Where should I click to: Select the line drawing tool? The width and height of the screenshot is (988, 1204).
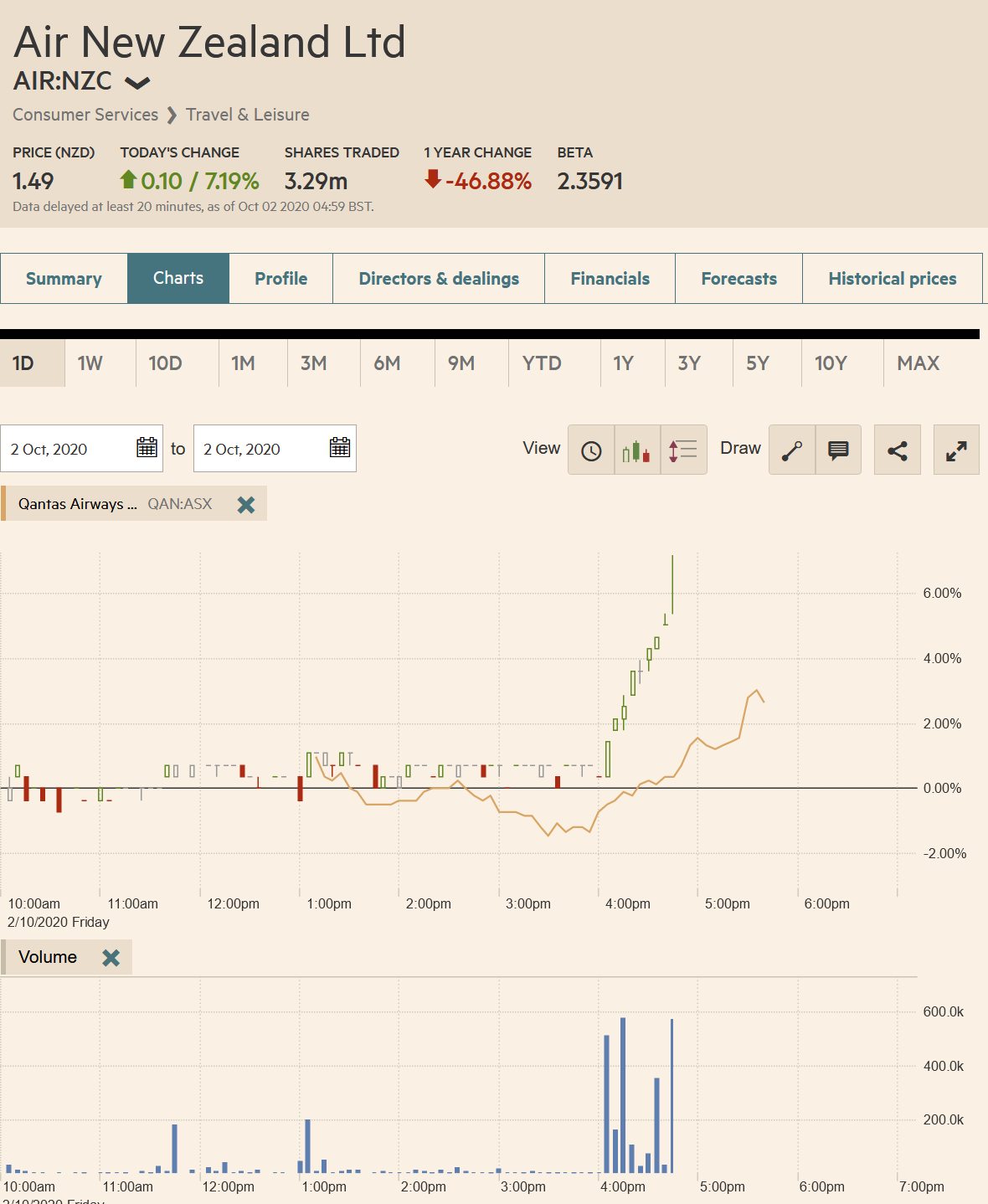(x=791, y=450)
